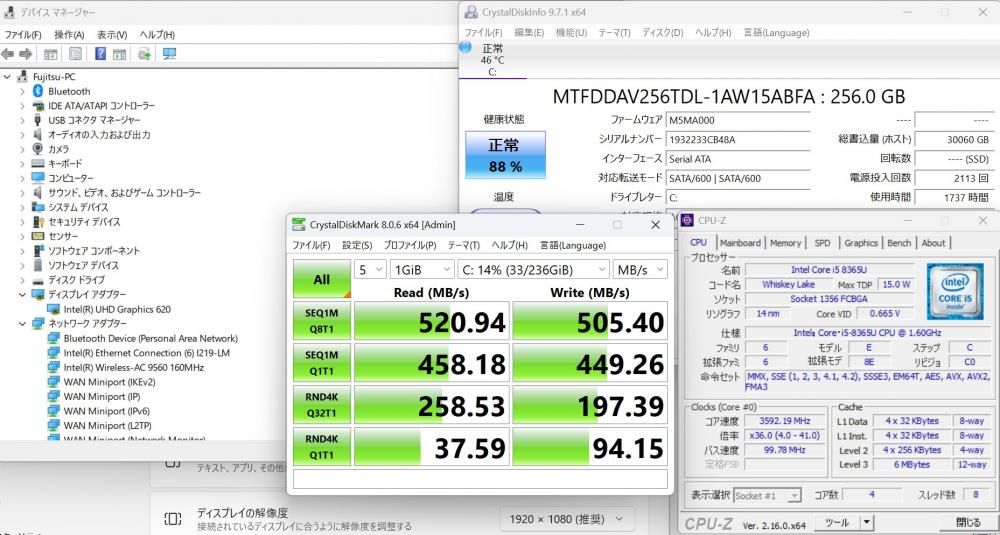The height and width of the screenshot is (535, 1000).
Task: Click the update driver toolbar icon
Action: (x=144, y=54)
